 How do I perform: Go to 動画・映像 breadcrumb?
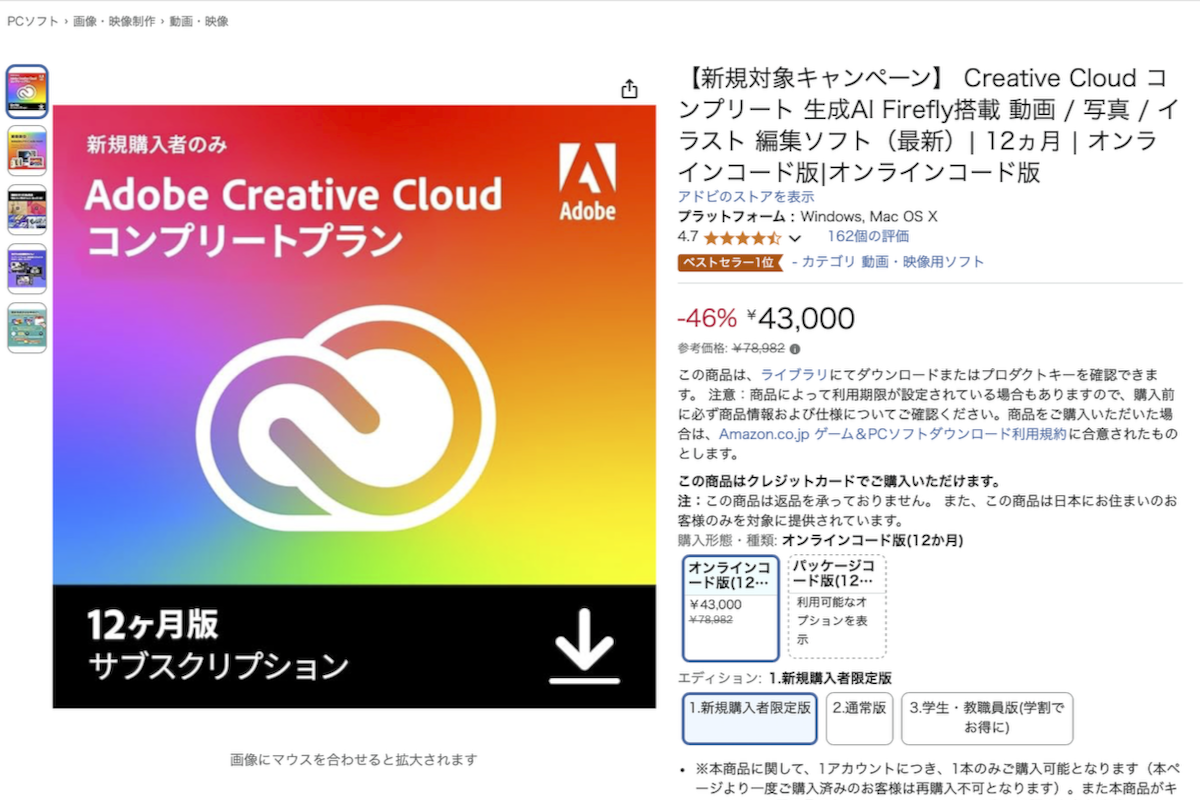coord(199,21)
